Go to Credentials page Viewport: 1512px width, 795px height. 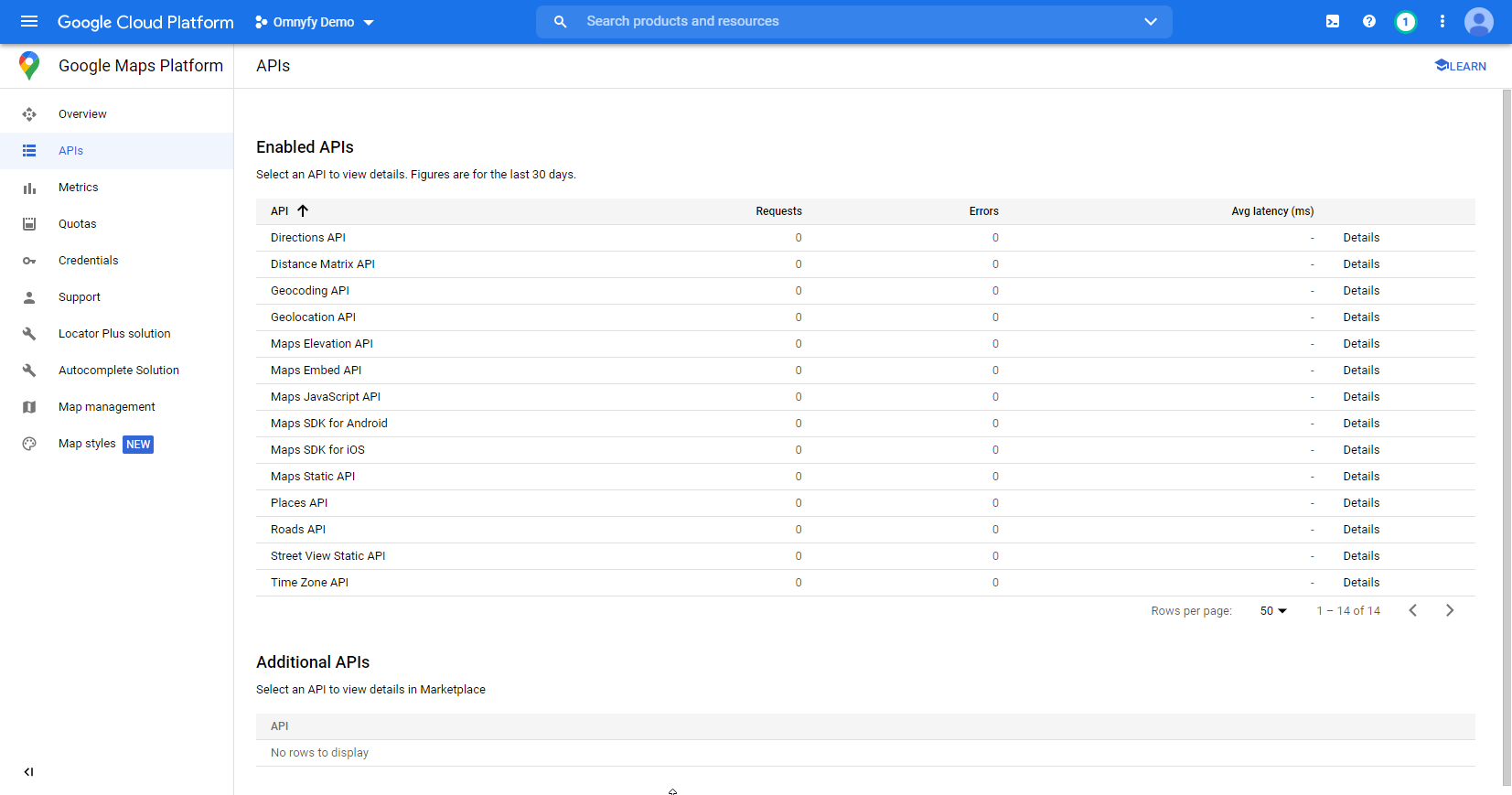point(89,261)
